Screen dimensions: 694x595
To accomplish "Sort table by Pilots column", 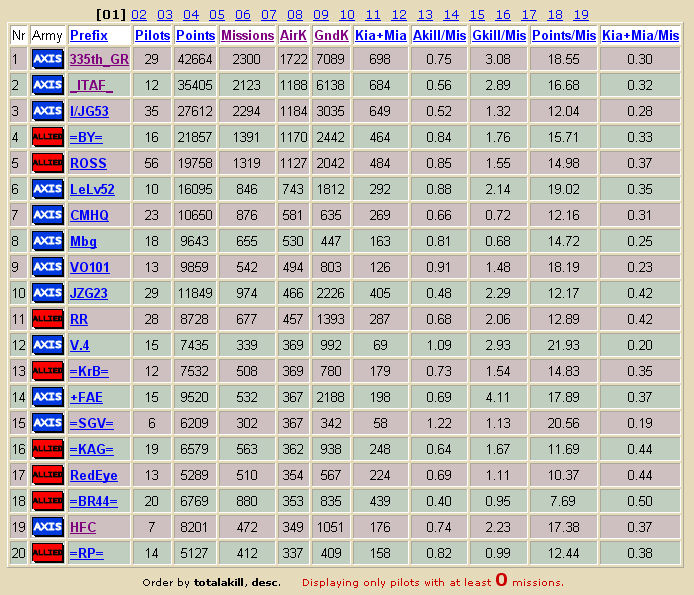I will [153, 35].
